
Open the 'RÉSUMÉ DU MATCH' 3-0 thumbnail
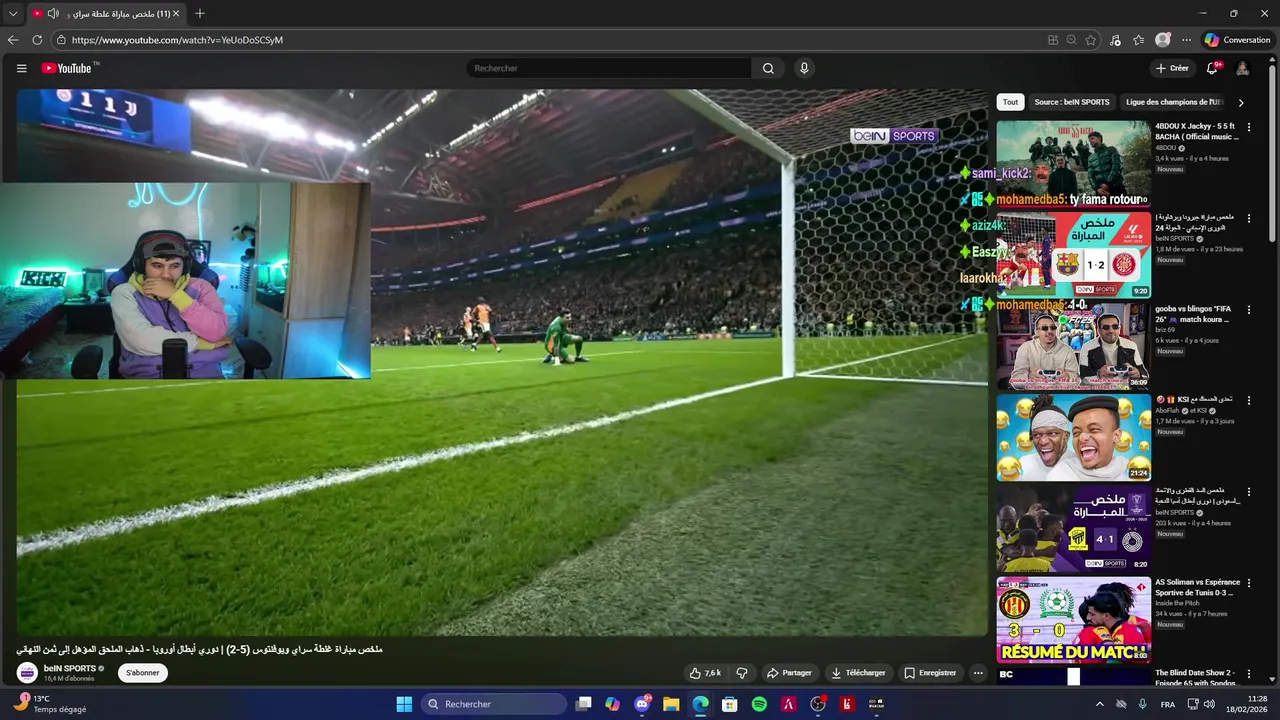point(1073,620)
